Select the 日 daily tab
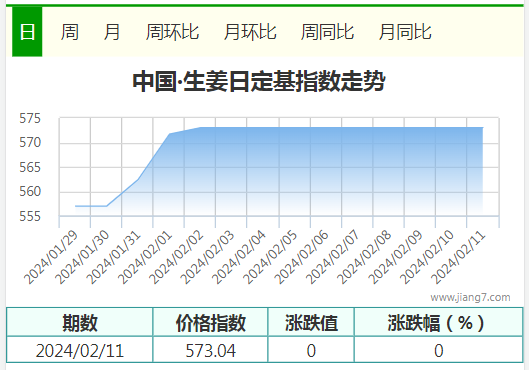The image size is (529, 370). click(27, 32)
